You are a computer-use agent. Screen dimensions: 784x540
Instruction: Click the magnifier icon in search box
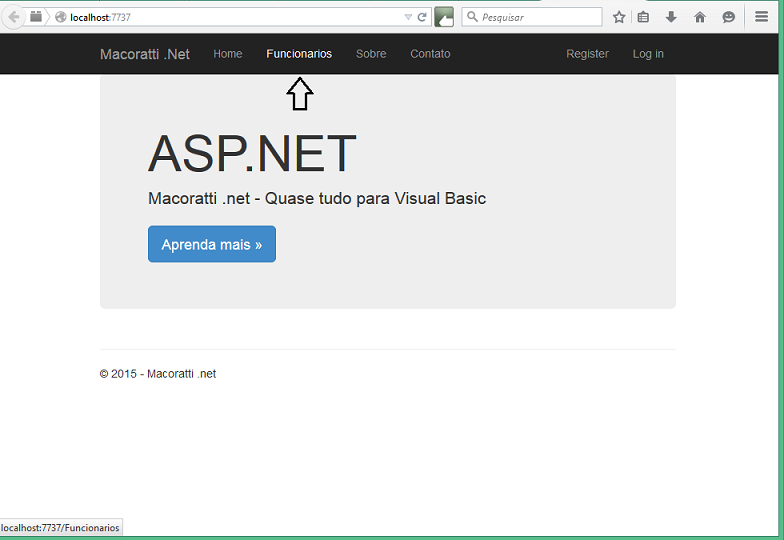point(472,17)
